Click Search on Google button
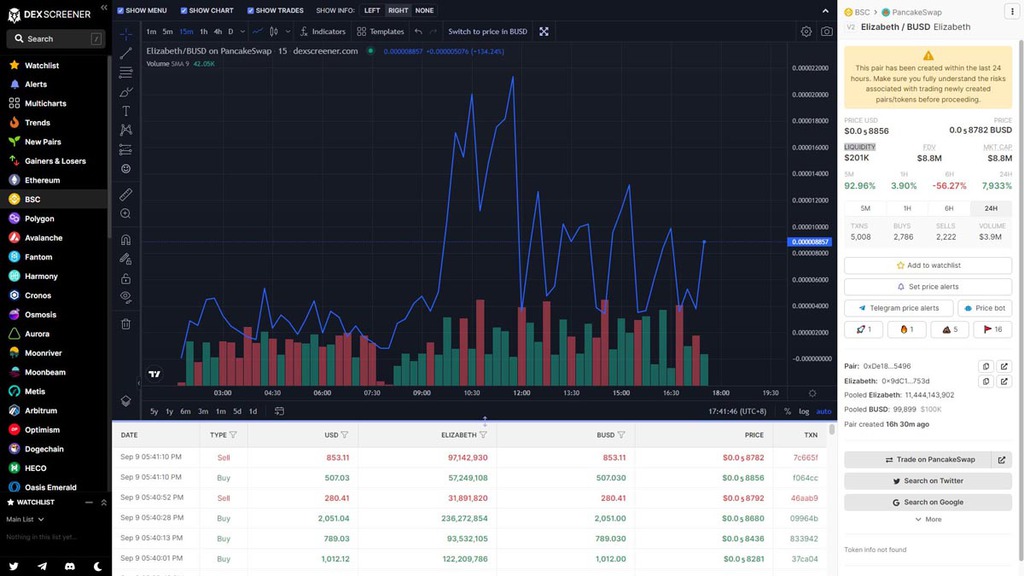The height and width of the screenshot is (576, 1024). pyautogui.click(x=928, y=502)
